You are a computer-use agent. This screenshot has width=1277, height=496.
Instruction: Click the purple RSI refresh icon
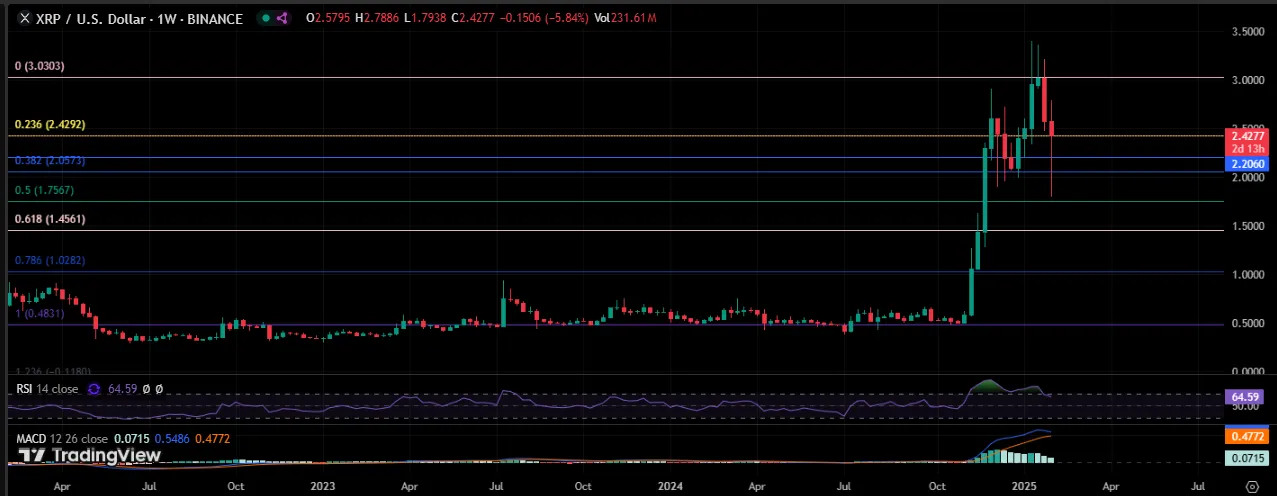pos(94,388)
